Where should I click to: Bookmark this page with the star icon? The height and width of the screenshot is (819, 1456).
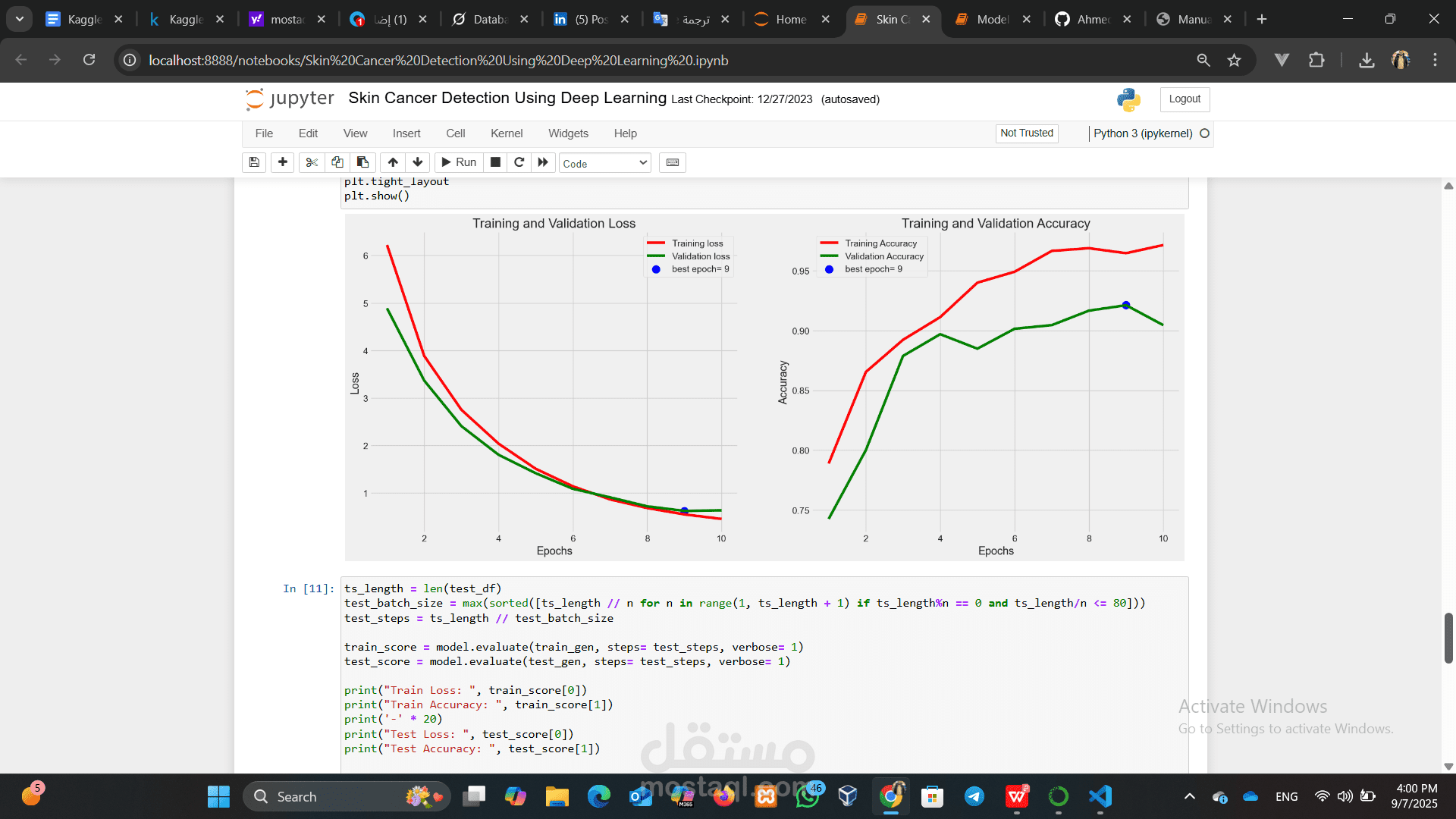click(1235, 60)
